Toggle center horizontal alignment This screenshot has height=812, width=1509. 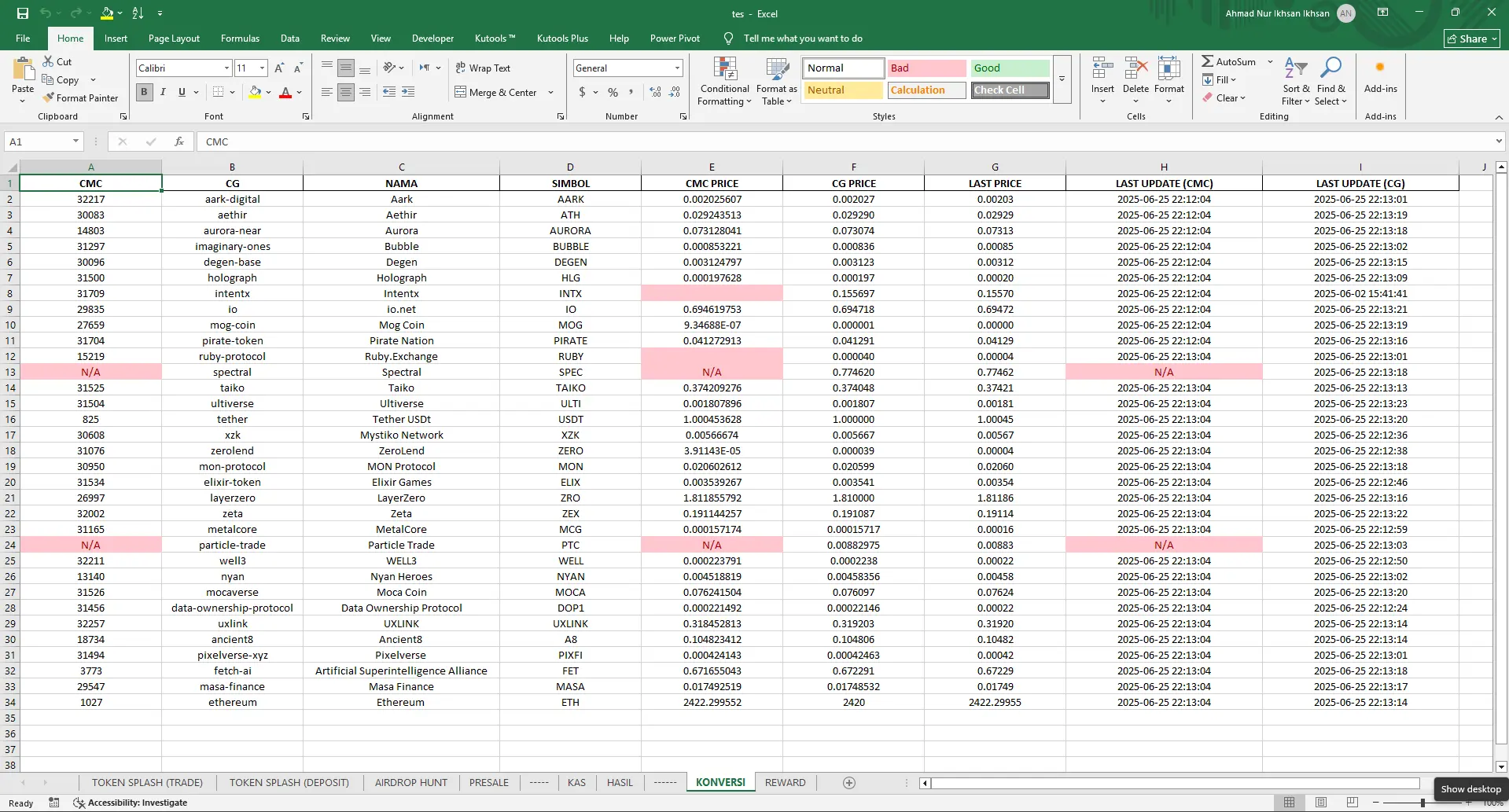coord(346,92)
